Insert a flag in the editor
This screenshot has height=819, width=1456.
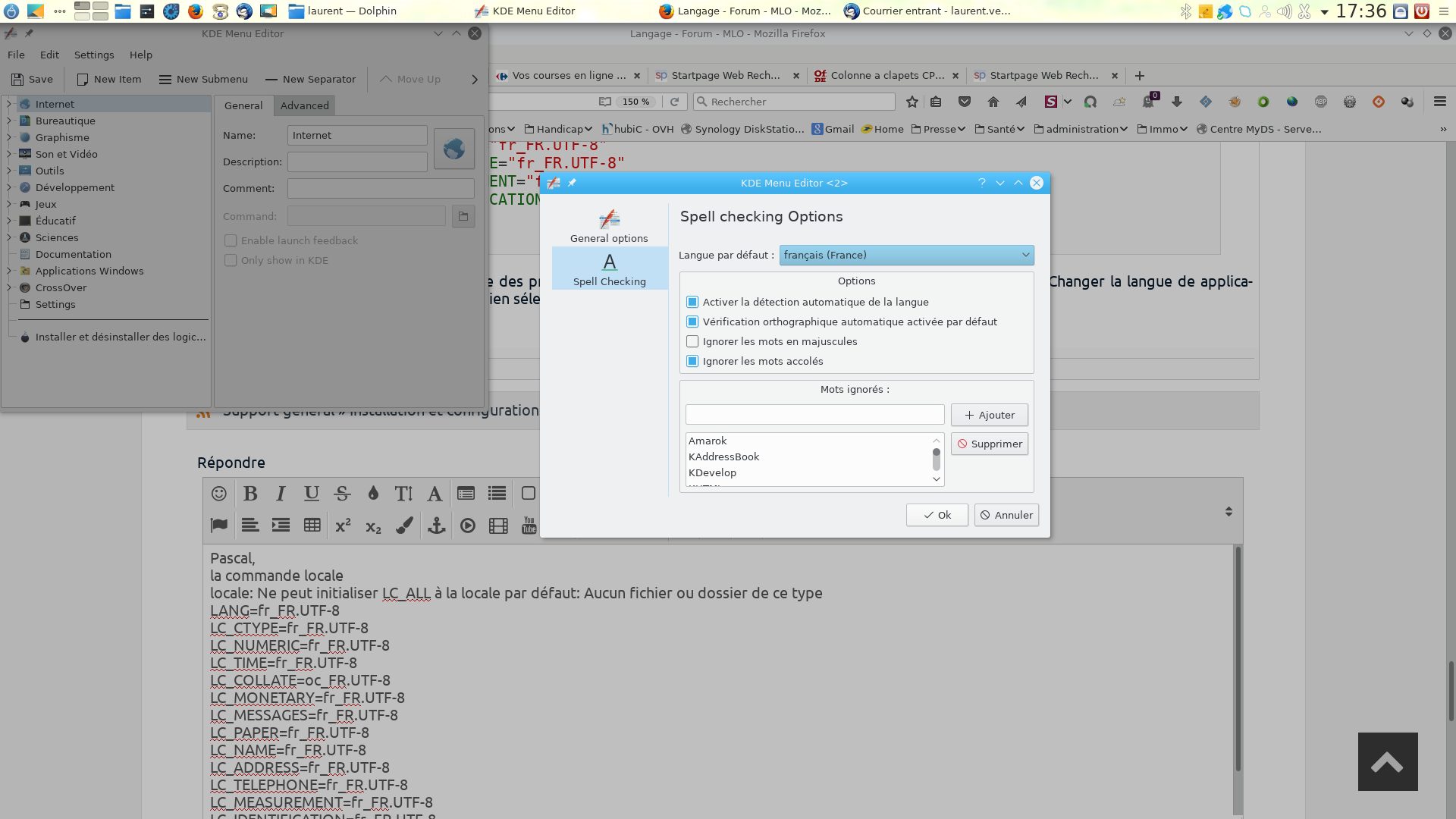click(219, 526)
